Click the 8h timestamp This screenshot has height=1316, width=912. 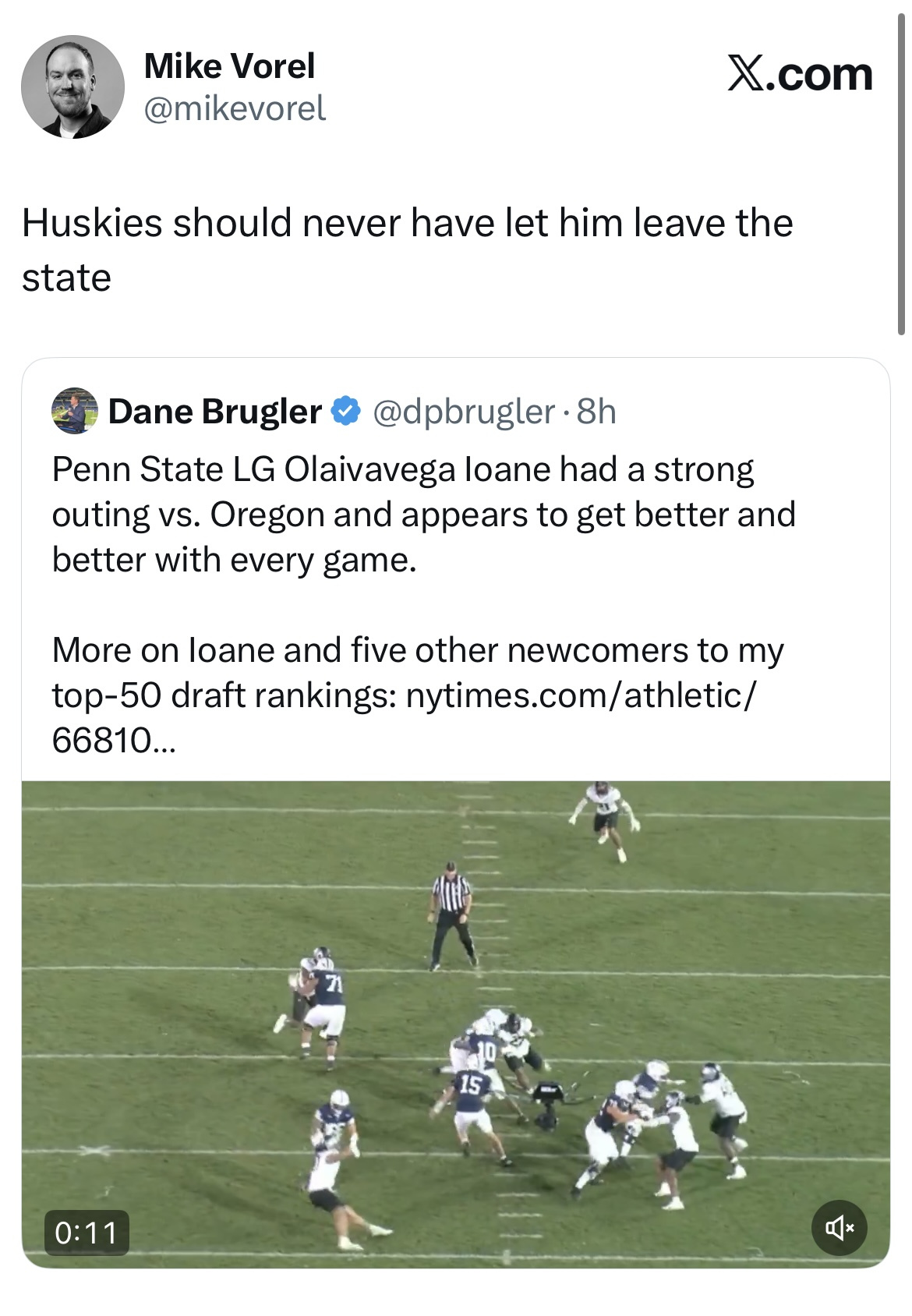596,411
